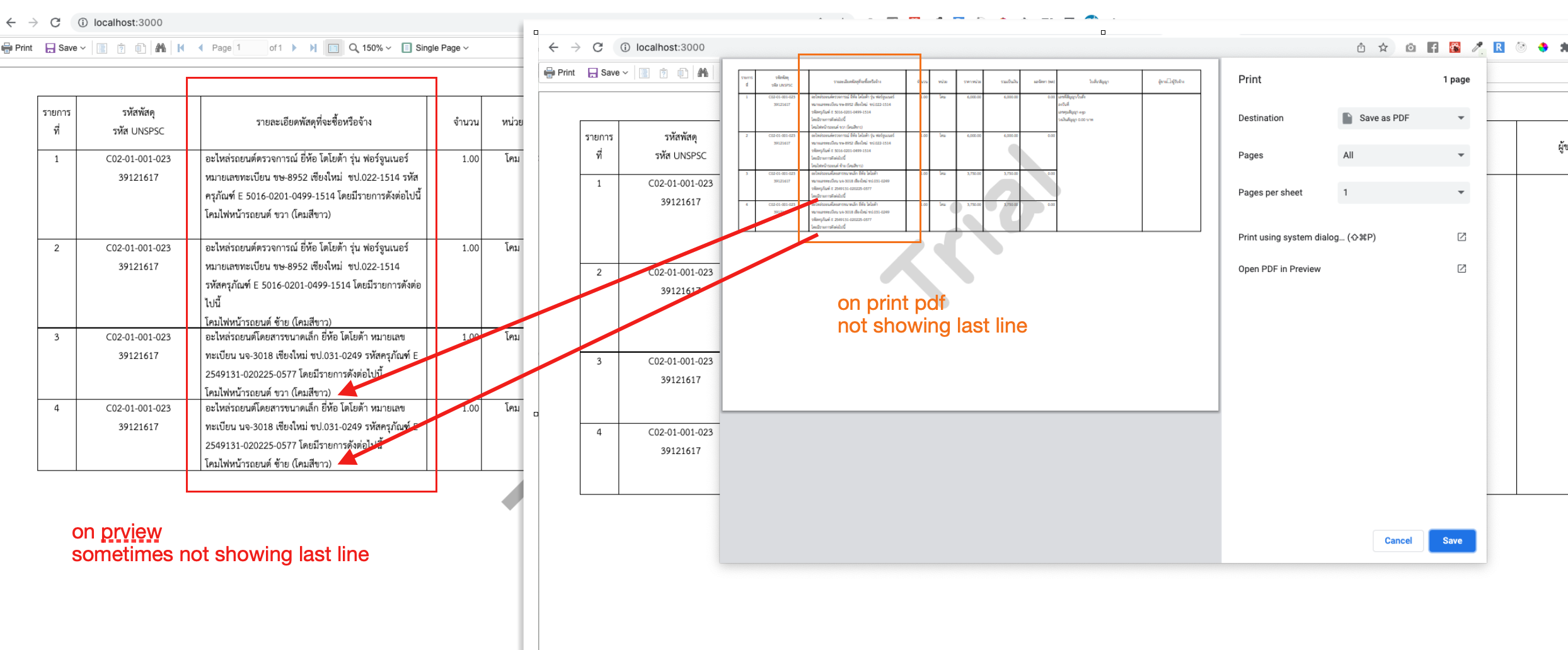This screenshot has width=1568, height=650.
Task: Click Print in left window toolbar
Action: tap(17, 48)
